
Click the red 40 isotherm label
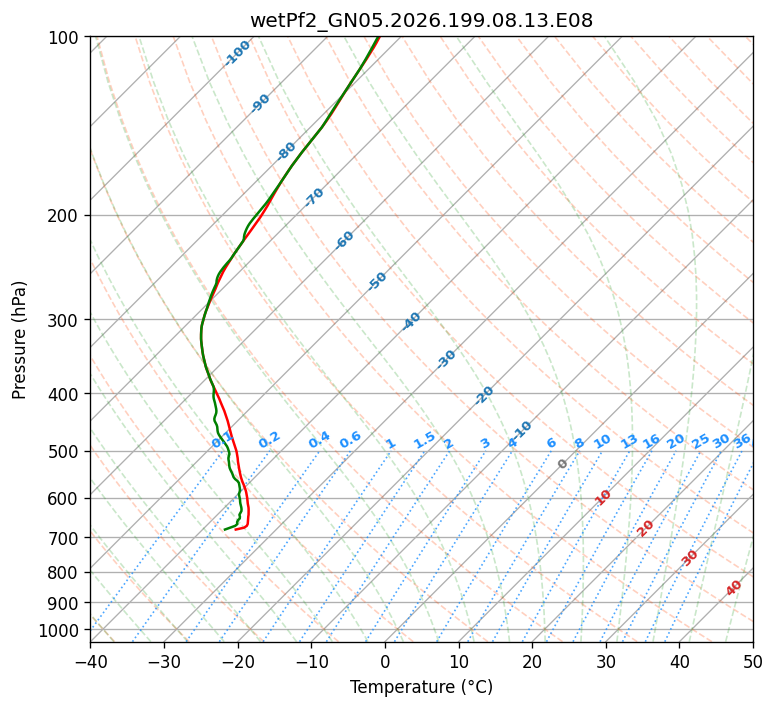(x=733, y=588)
